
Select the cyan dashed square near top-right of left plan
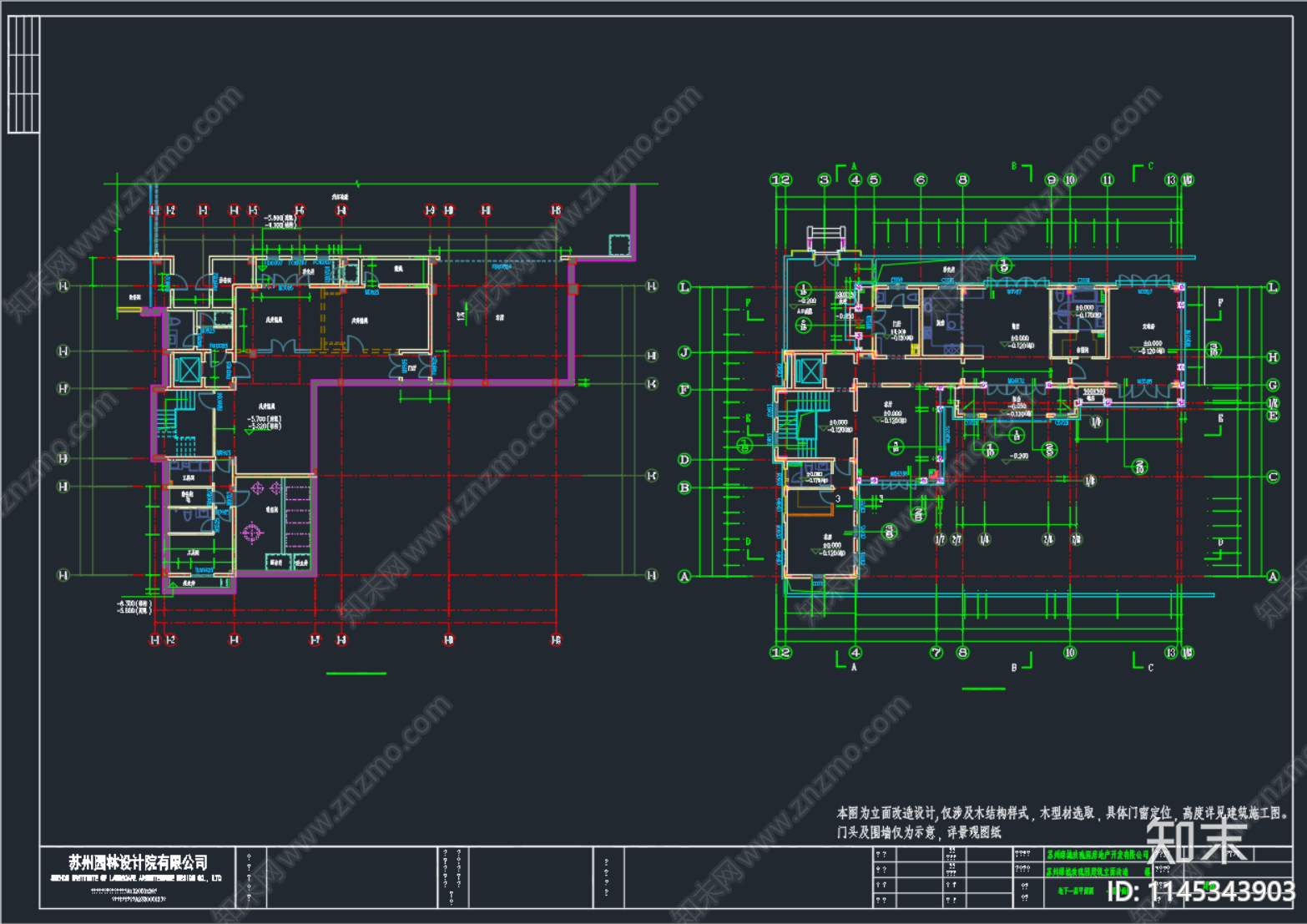coord(619,245)
